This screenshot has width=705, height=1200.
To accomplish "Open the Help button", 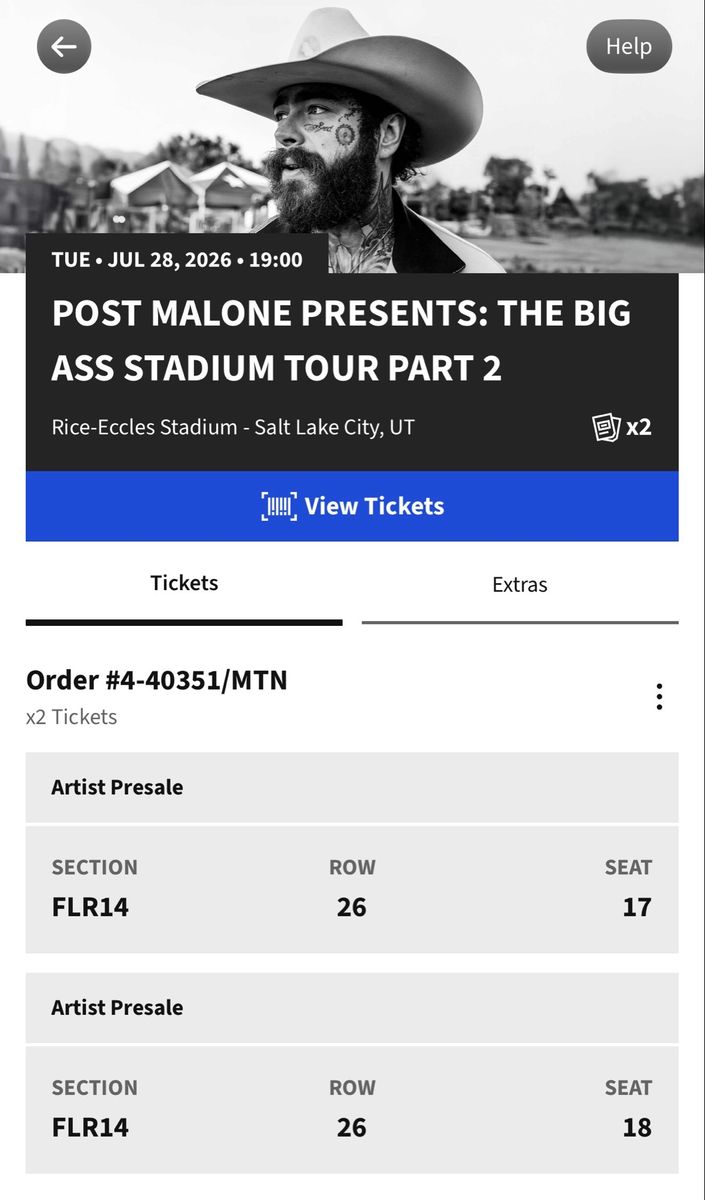I will pos(629,46).
